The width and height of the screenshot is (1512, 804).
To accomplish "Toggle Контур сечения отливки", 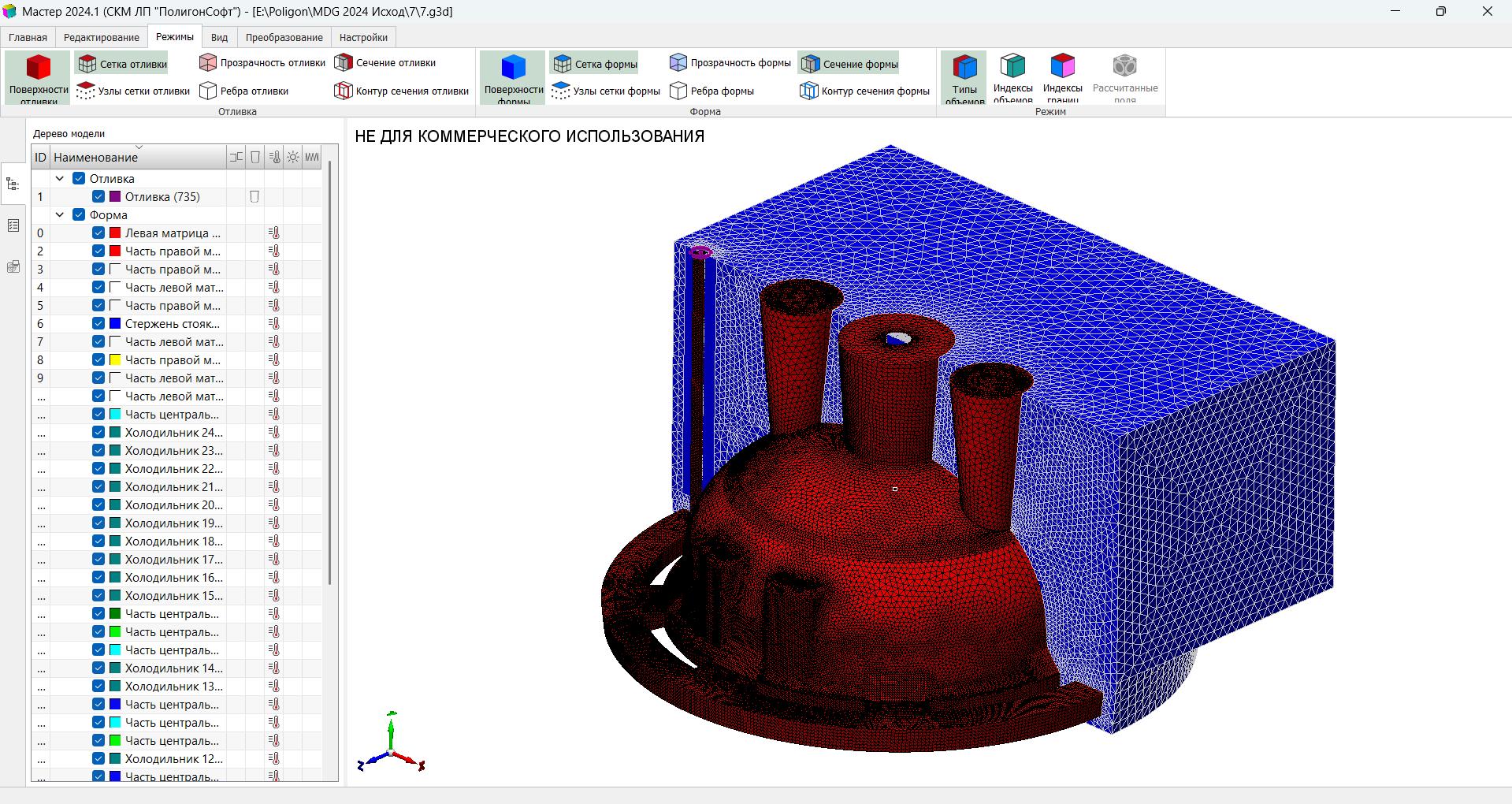I will coord(402,91).
